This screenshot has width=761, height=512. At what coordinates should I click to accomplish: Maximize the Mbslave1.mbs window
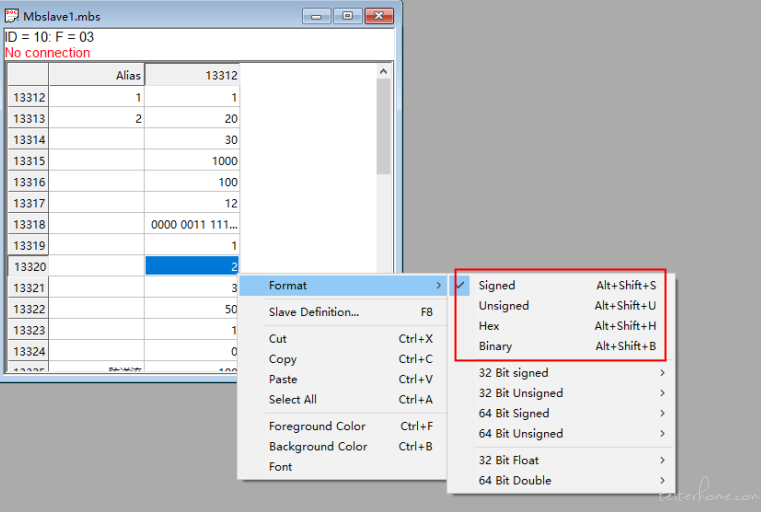347,16
